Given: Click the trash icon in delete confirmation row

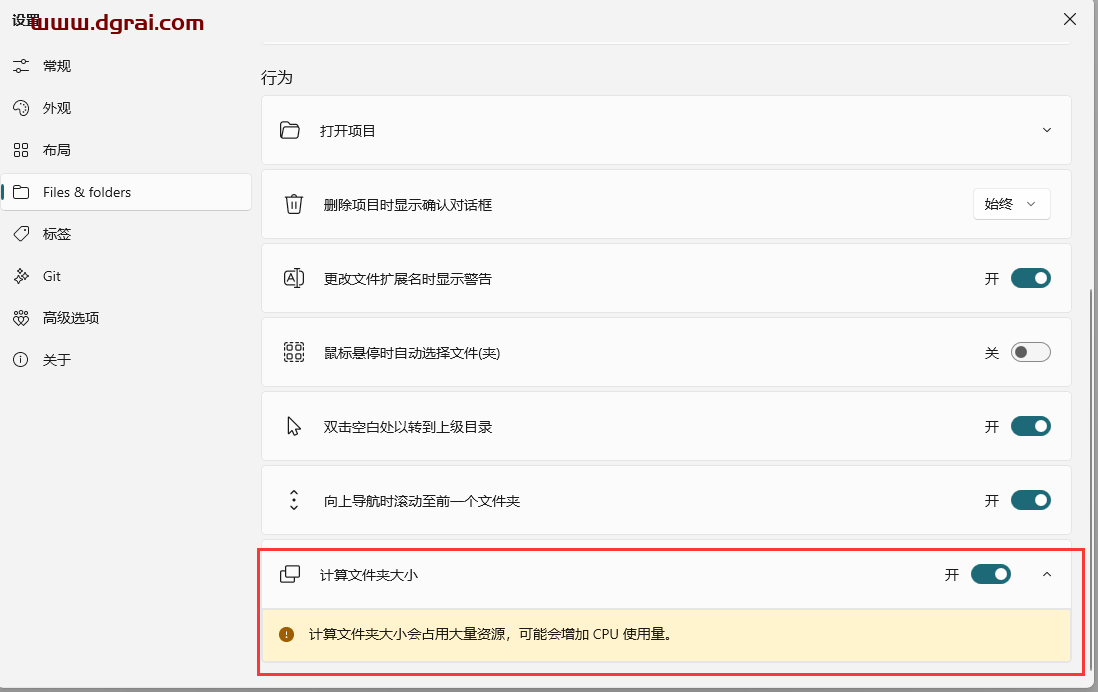Looking at the screenshot, I should [x=293, y=204].
